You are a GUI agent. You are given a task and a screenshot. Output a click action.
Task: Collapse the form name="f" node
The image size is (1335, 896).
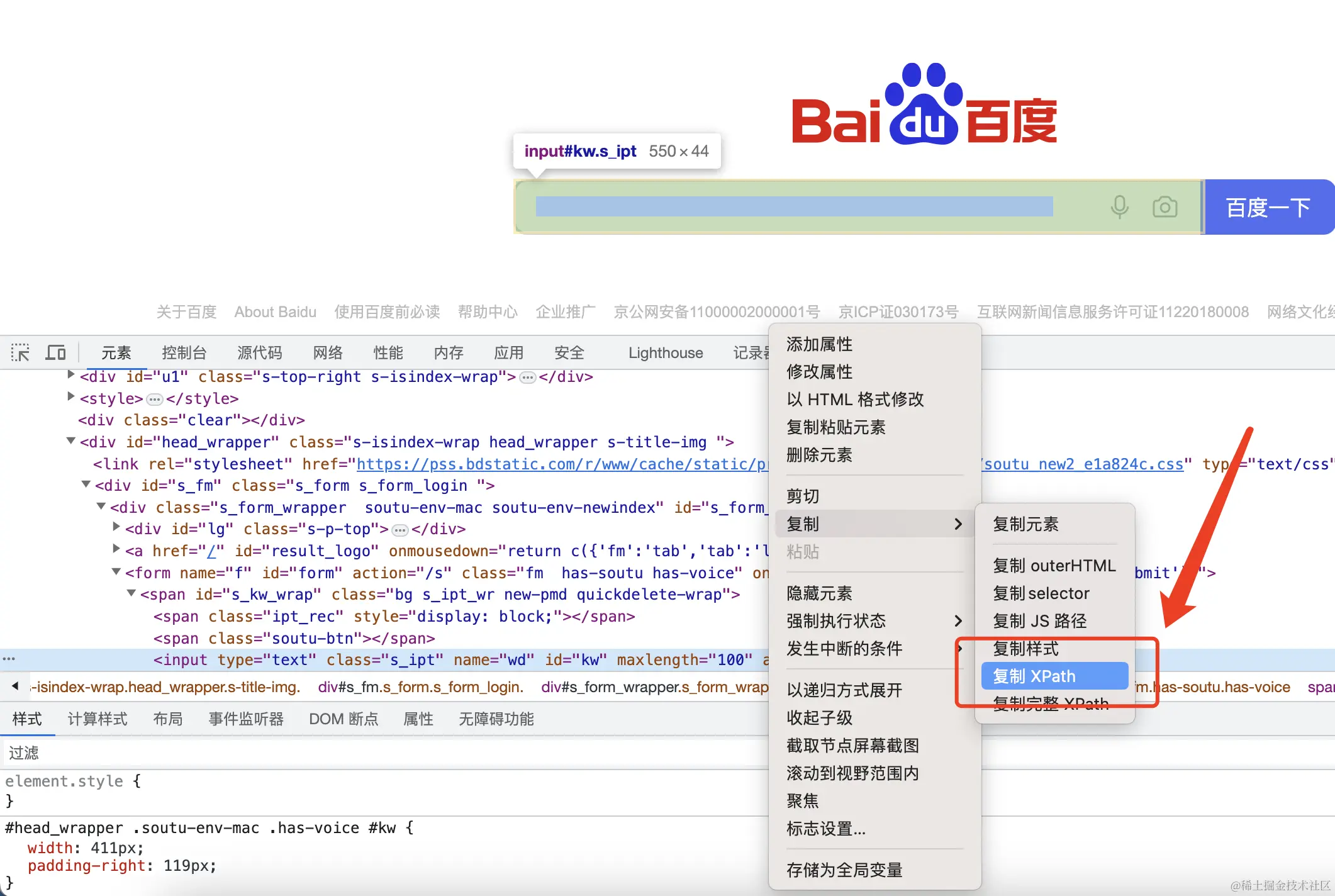click(116, 571)
